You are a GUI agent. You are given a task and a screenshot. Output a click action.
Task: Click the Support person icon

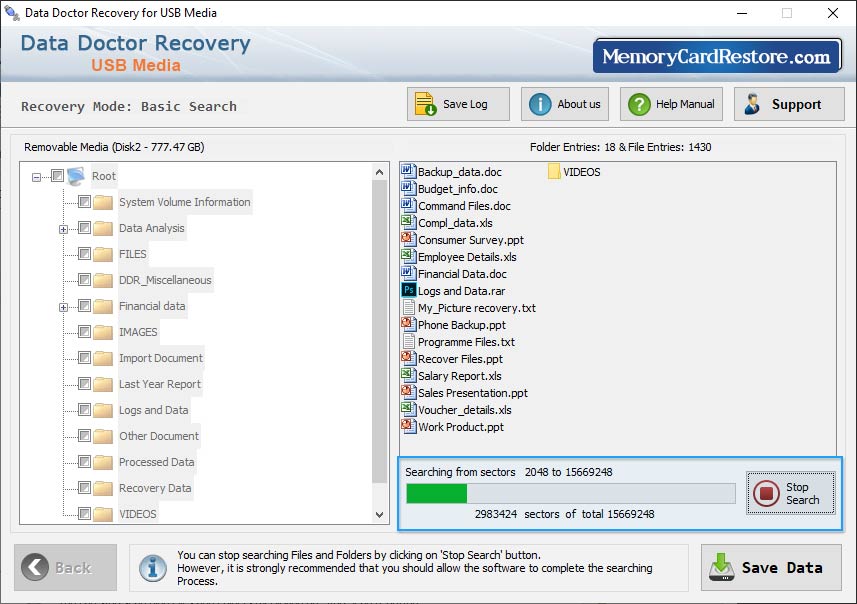coord(752,104)
